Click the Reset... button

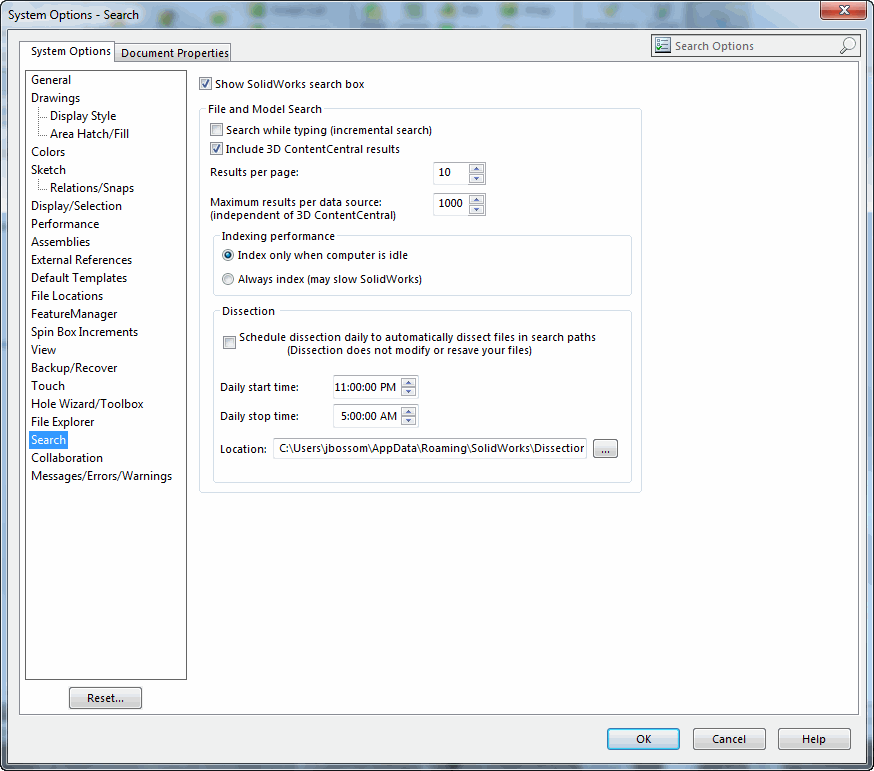coord(105,698)
